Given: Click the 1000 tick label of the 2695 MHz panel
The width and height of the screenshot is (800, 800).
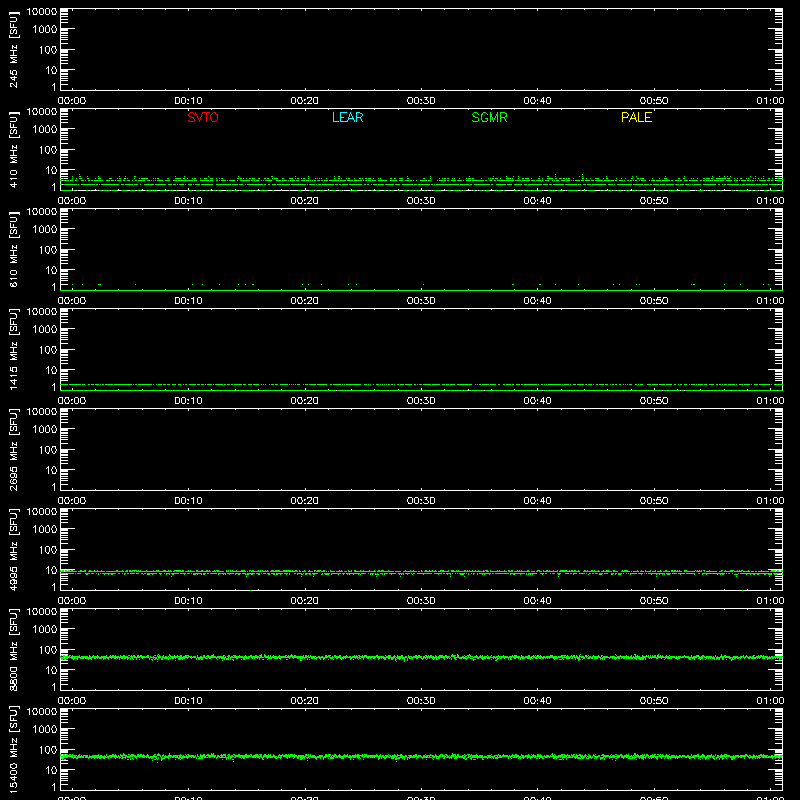Looking at the screenshot, I should tap(44, 429).
